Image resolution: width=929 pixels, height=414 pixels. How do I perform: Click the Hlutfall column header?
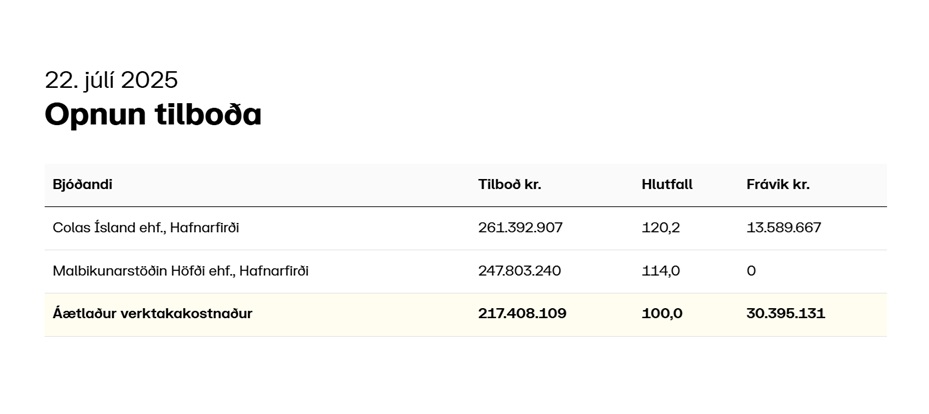(x=667, y=184)
